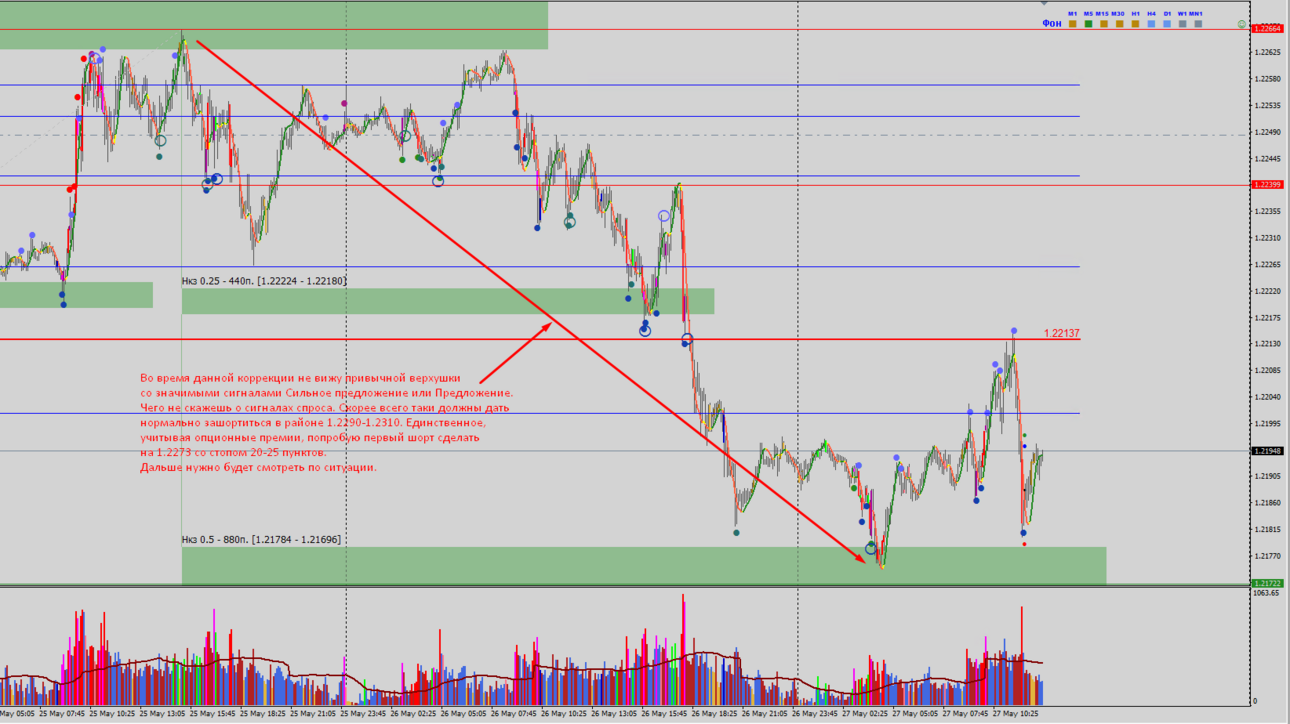
Task: Select the H1 timeframe square
Action: (x=1135, y=24)
